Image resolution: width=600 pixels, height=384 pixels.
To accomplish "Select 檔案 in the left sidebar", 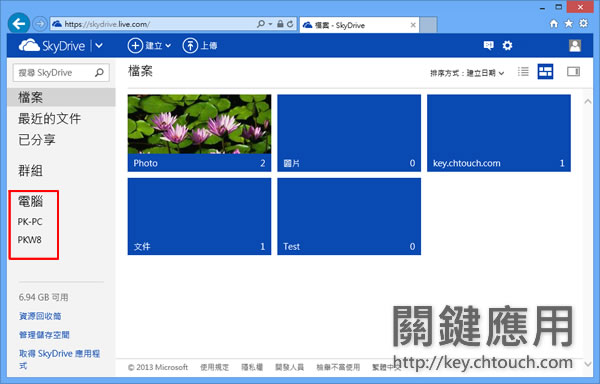I will [61, 97].
